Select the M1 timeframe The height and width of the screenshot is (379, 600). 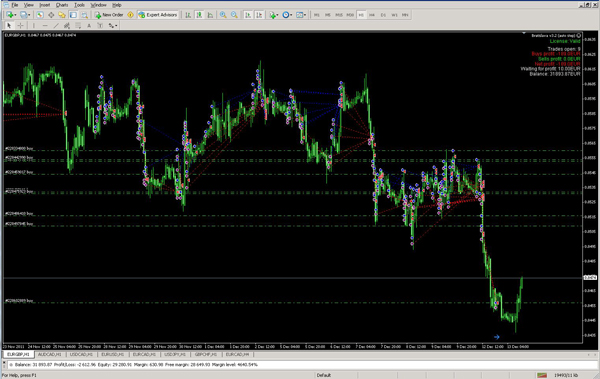[317, 15]
